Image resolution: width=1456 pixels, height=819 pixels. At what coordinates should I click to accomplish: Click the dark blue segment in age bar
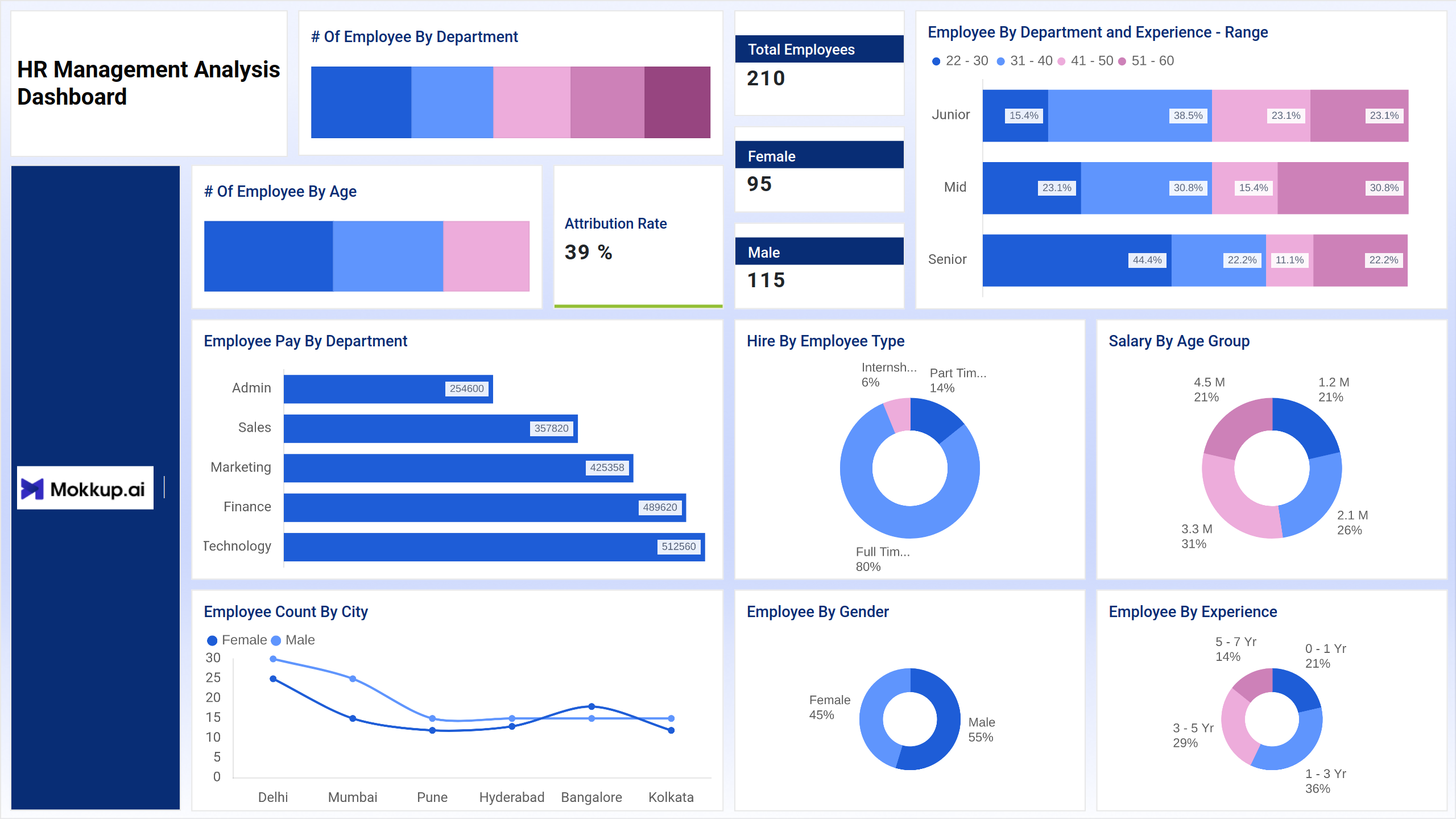(268, 257)
